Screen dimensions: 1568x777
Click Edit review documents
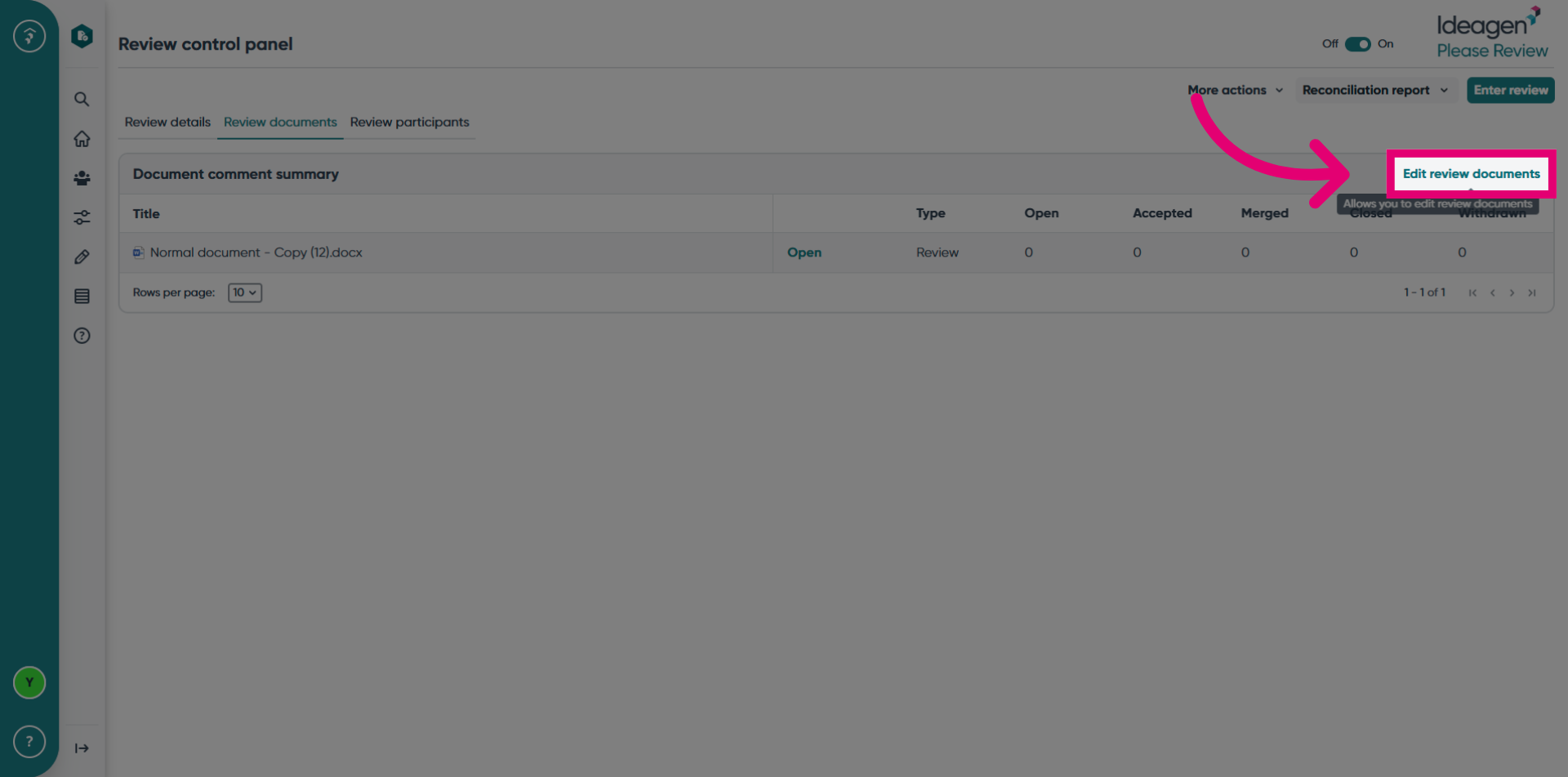click(1471, 174)
